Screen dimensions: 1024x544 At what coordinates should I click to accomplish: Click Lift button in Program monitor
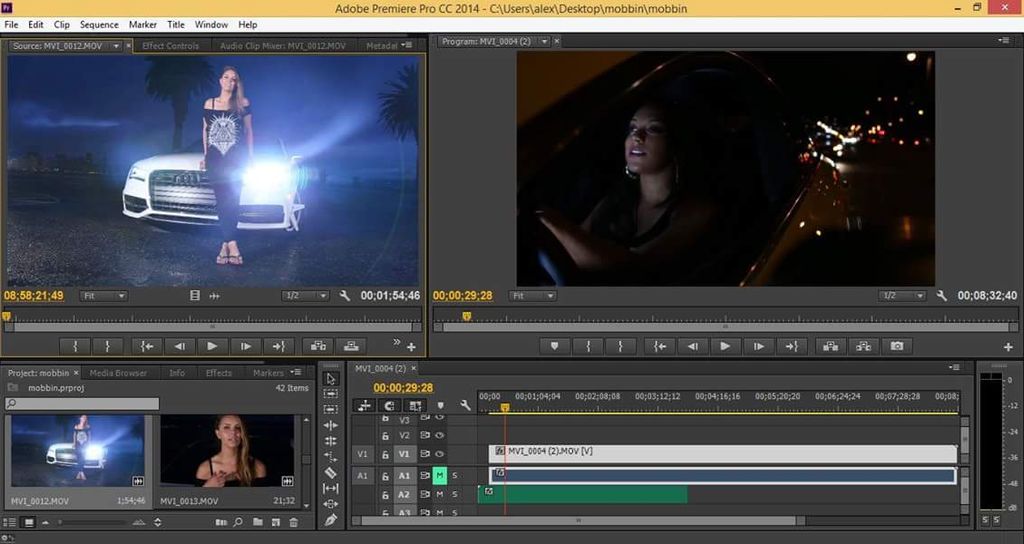pos(831,346)
